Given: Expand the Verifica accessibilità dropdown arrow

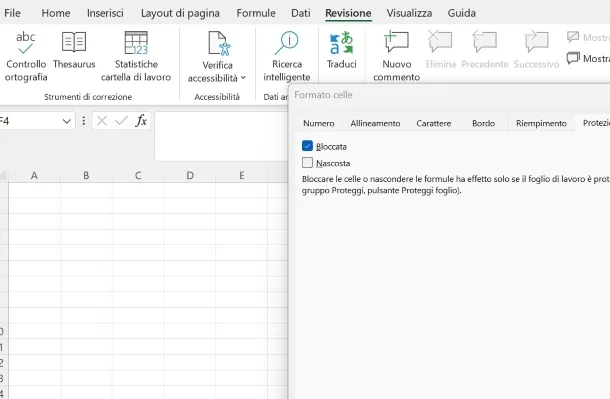Looking at the screenshot, I should click(x=243, y=78).
